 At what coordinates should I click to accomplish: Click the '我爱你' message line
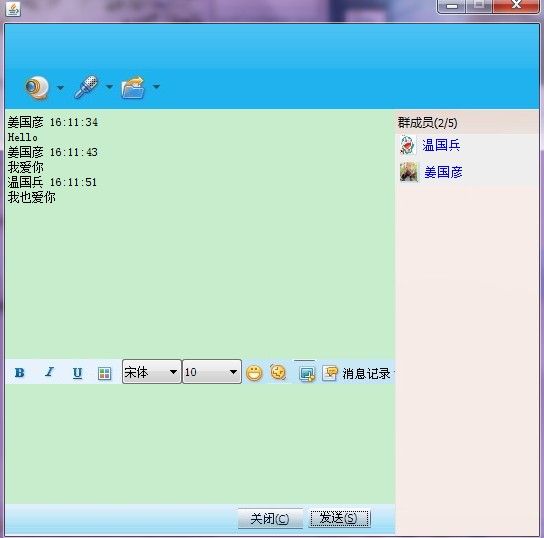[x=26, y=167]
